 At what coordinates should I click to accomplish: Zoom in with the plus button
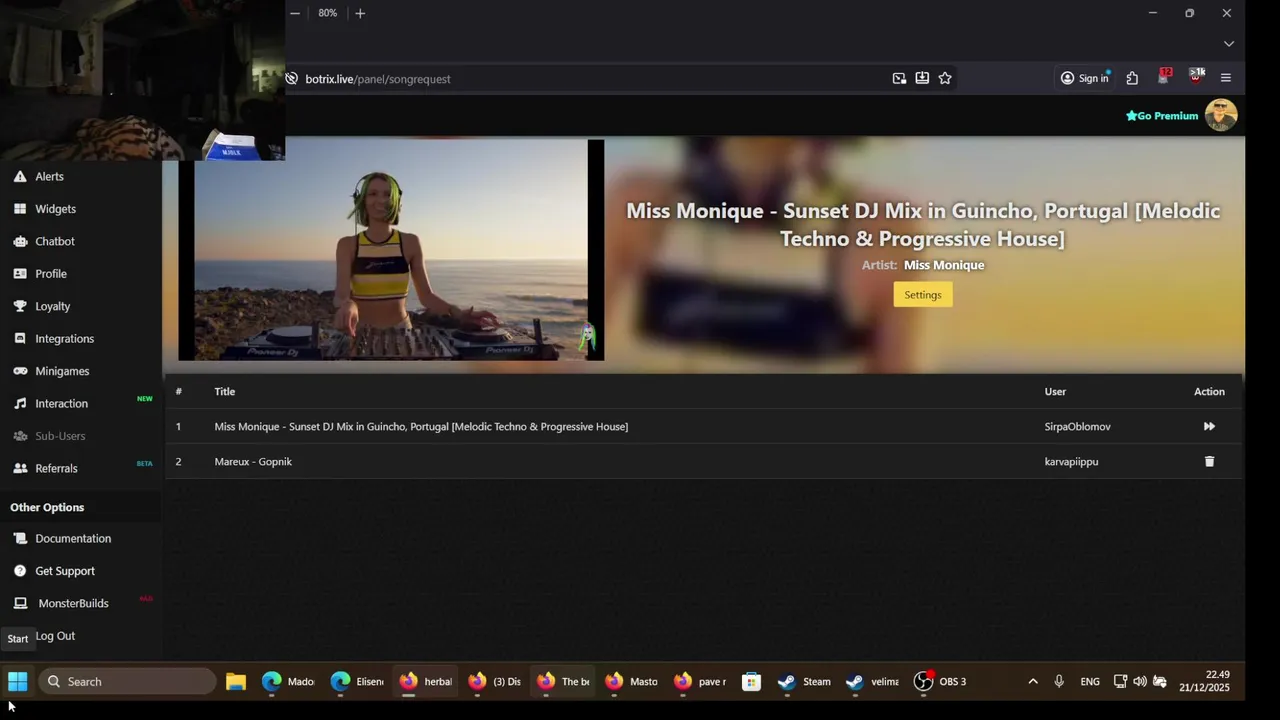tap(360, 13)
